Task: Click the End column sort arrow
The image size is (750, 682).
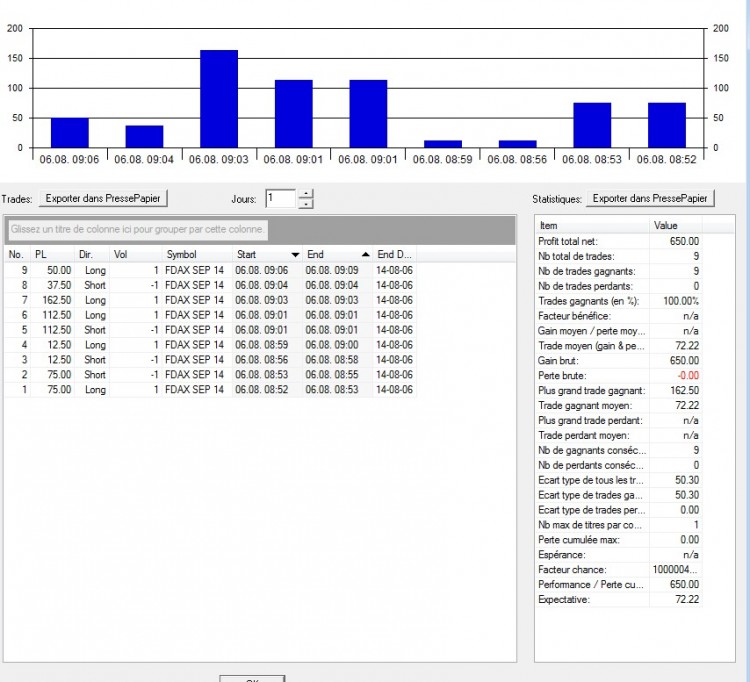Action: point(366,255)
